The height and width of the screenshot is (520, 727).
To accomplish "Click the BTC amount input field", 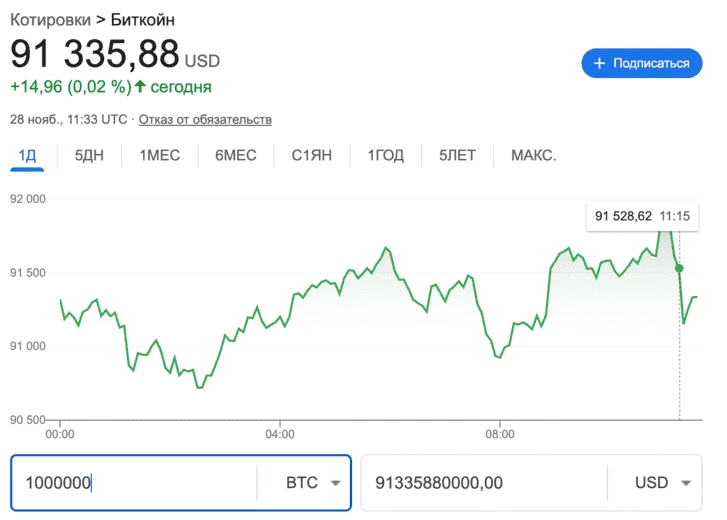I will 134,483.
